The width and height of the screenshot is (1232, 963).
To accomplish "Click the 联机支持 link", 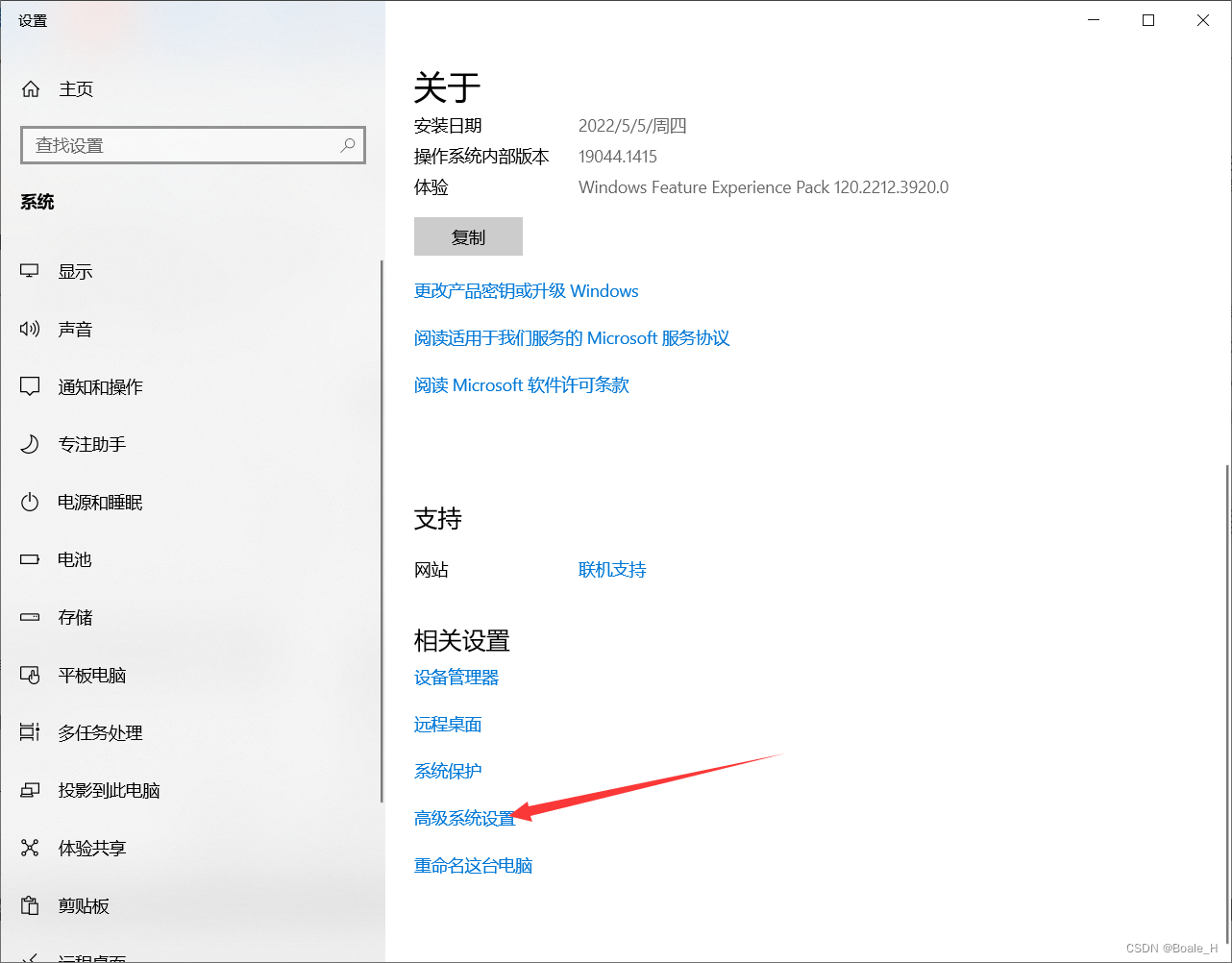I will tap(612, 570).
